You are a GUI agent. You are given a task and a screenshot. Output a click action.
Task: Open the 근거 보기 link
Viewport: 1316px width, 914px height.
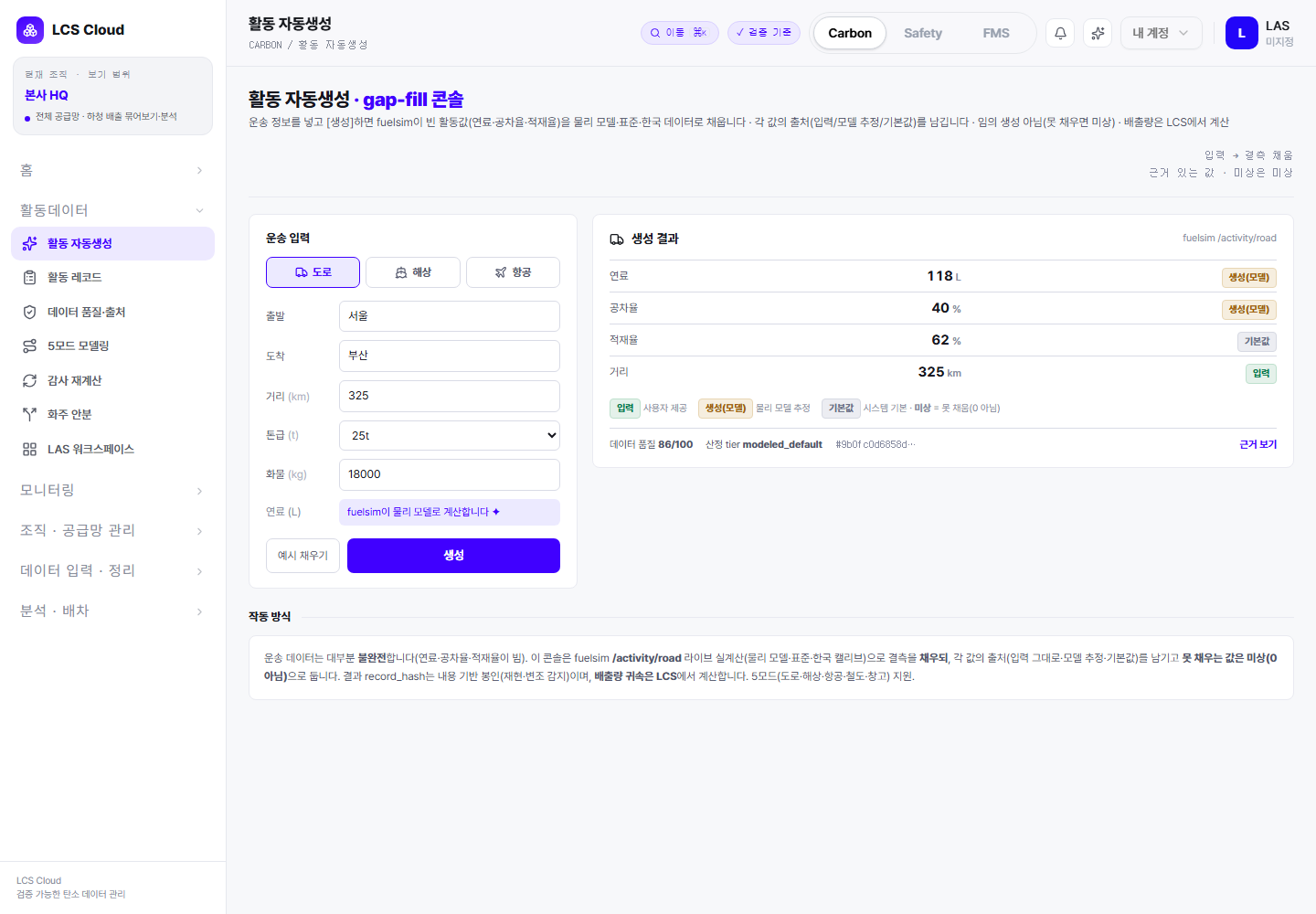[1258, 445]
